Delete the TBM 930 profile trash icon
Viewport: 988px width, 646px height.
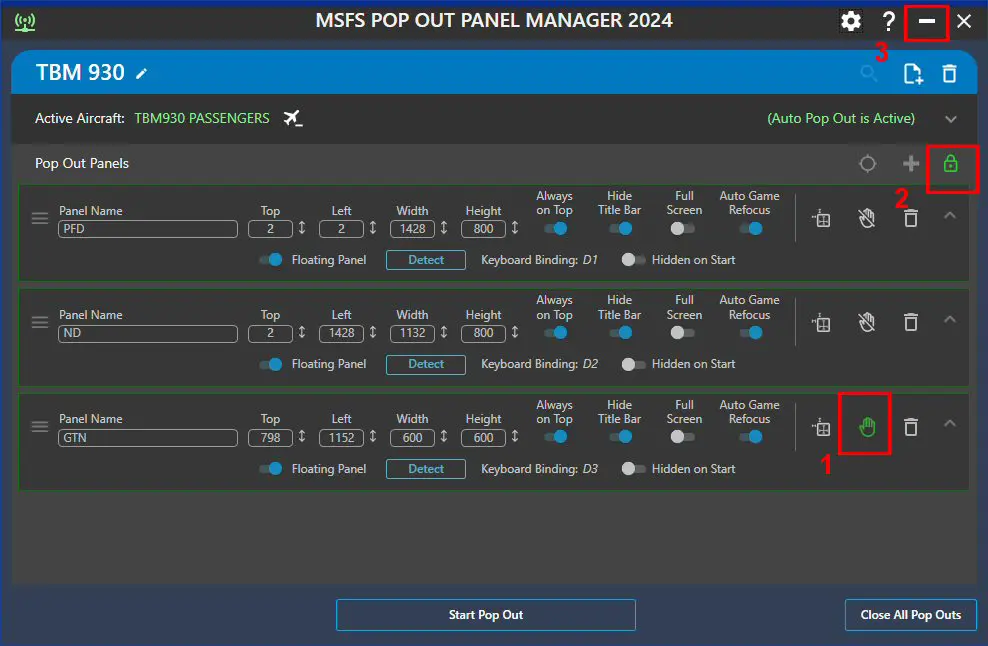[949, 73]
